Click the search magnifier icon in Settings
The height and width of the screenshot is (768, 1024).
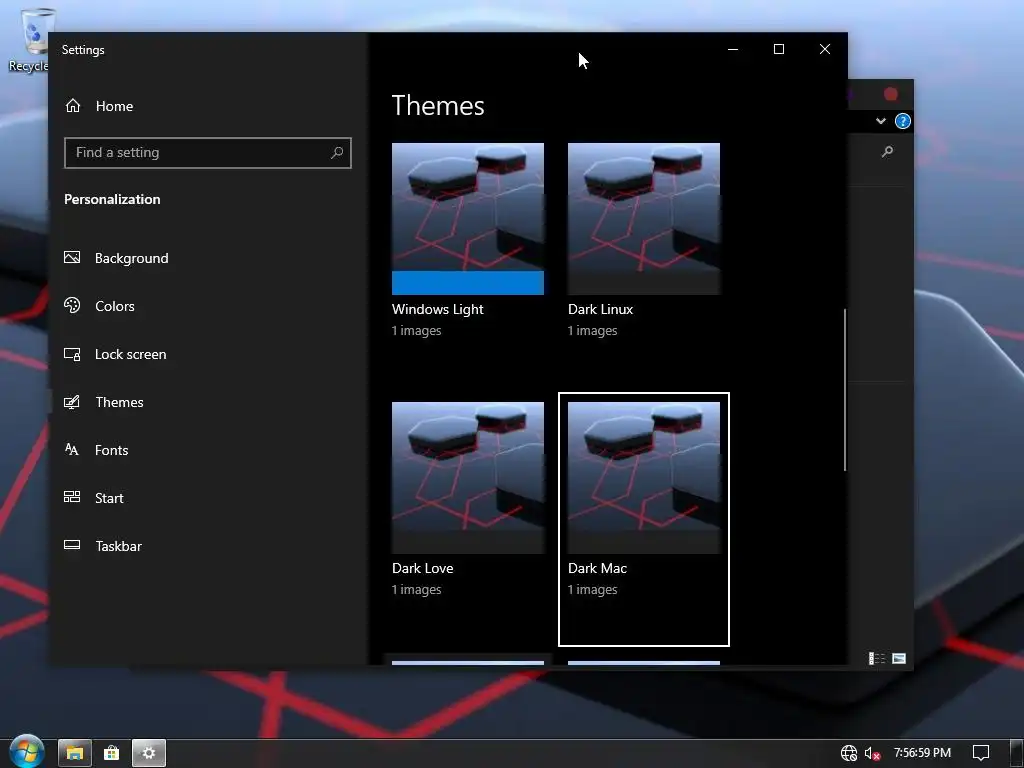pyautogui.click(x=337, y=153)
